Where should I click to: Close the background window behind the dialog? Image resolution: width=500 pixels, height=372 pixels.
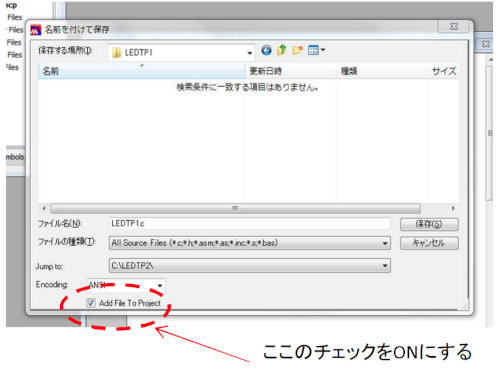[485, 44]
